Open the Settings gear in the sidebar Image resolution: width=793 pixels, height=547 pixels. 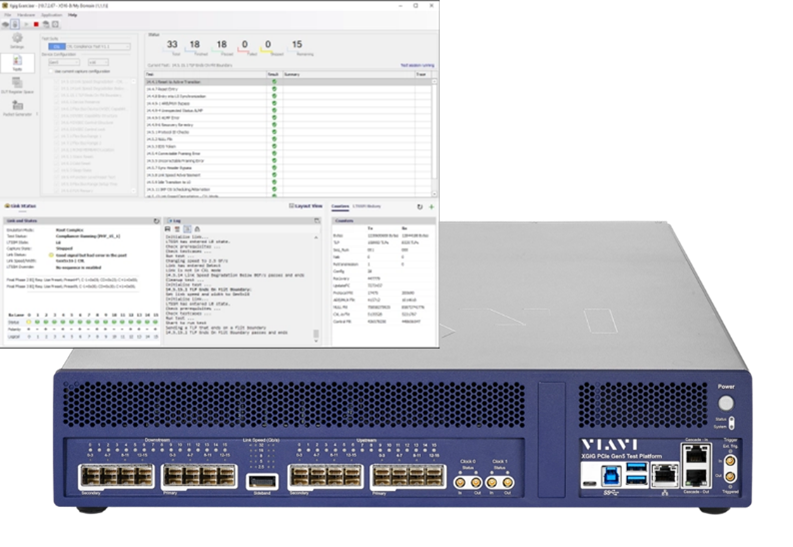point(17,41)
